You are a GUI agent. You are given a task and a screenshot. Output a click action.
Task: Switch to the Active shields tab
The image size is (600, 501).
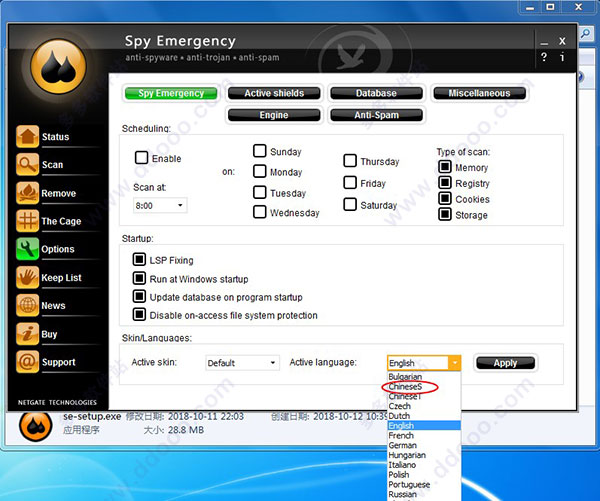274,93
